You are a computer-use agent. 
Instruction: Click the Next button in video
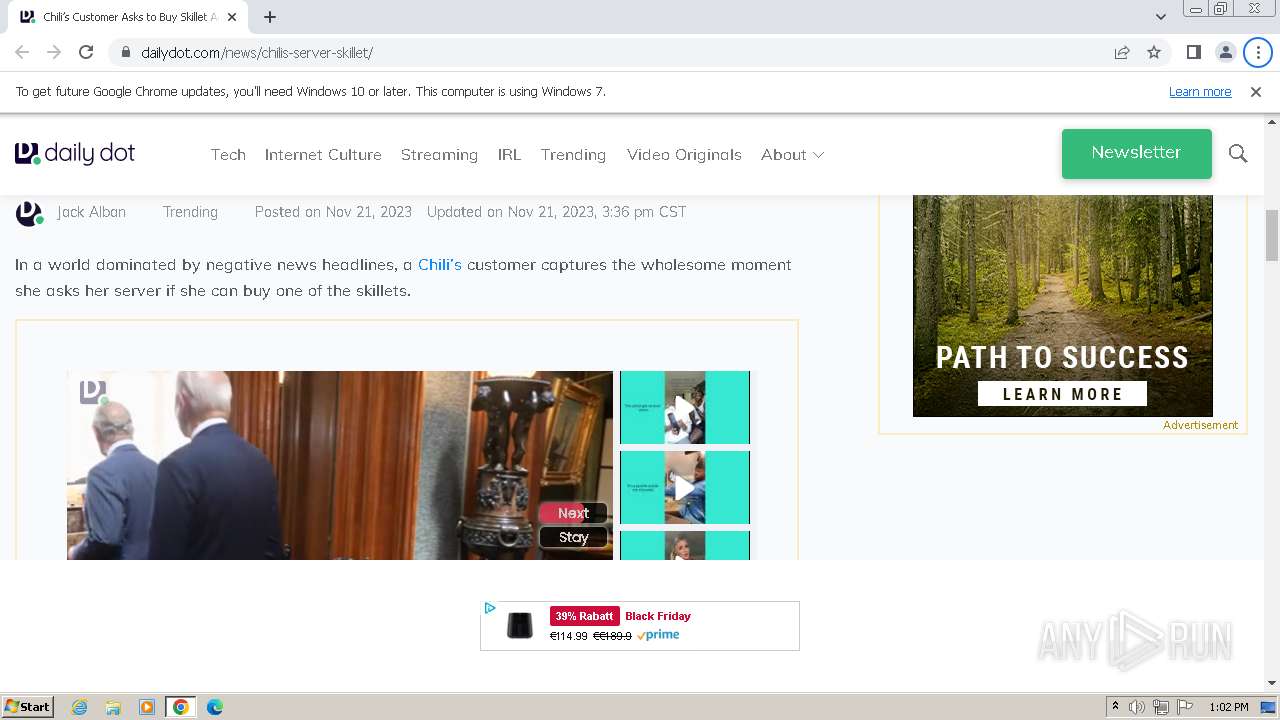(x=573, y=513)
